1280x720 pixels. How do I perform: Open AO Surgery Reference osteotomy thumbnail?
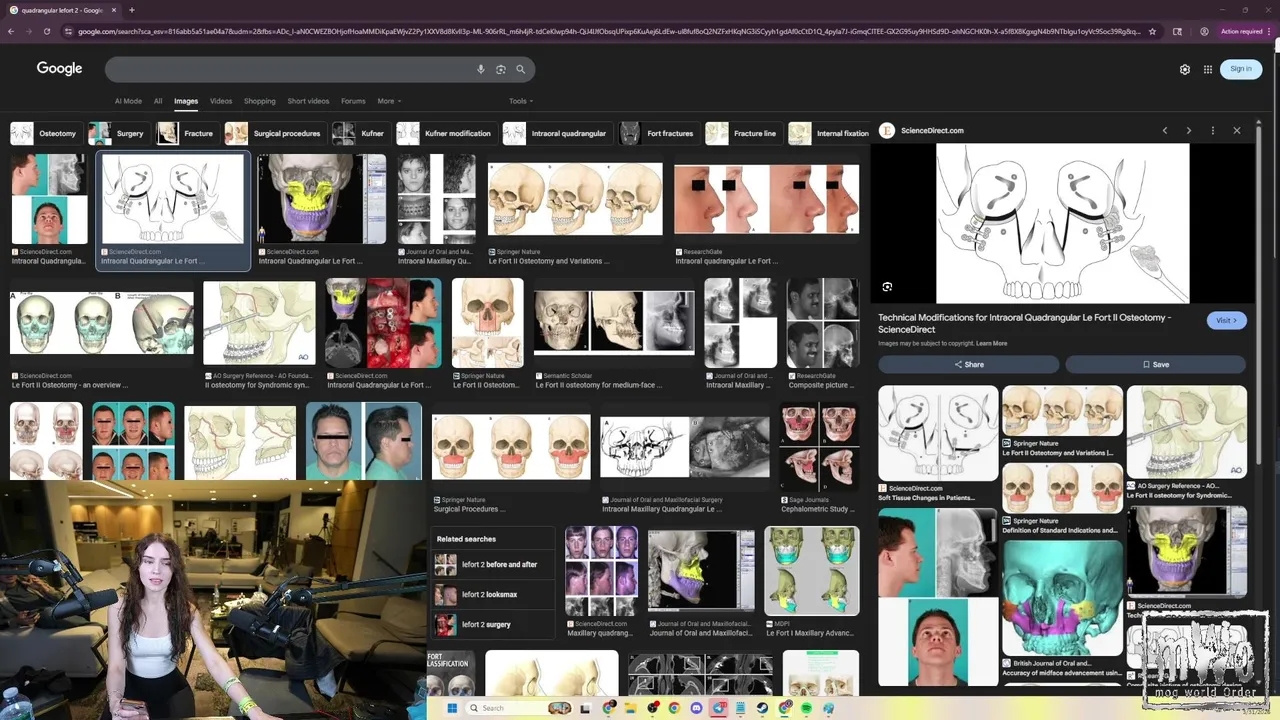(x=259, y=323)
